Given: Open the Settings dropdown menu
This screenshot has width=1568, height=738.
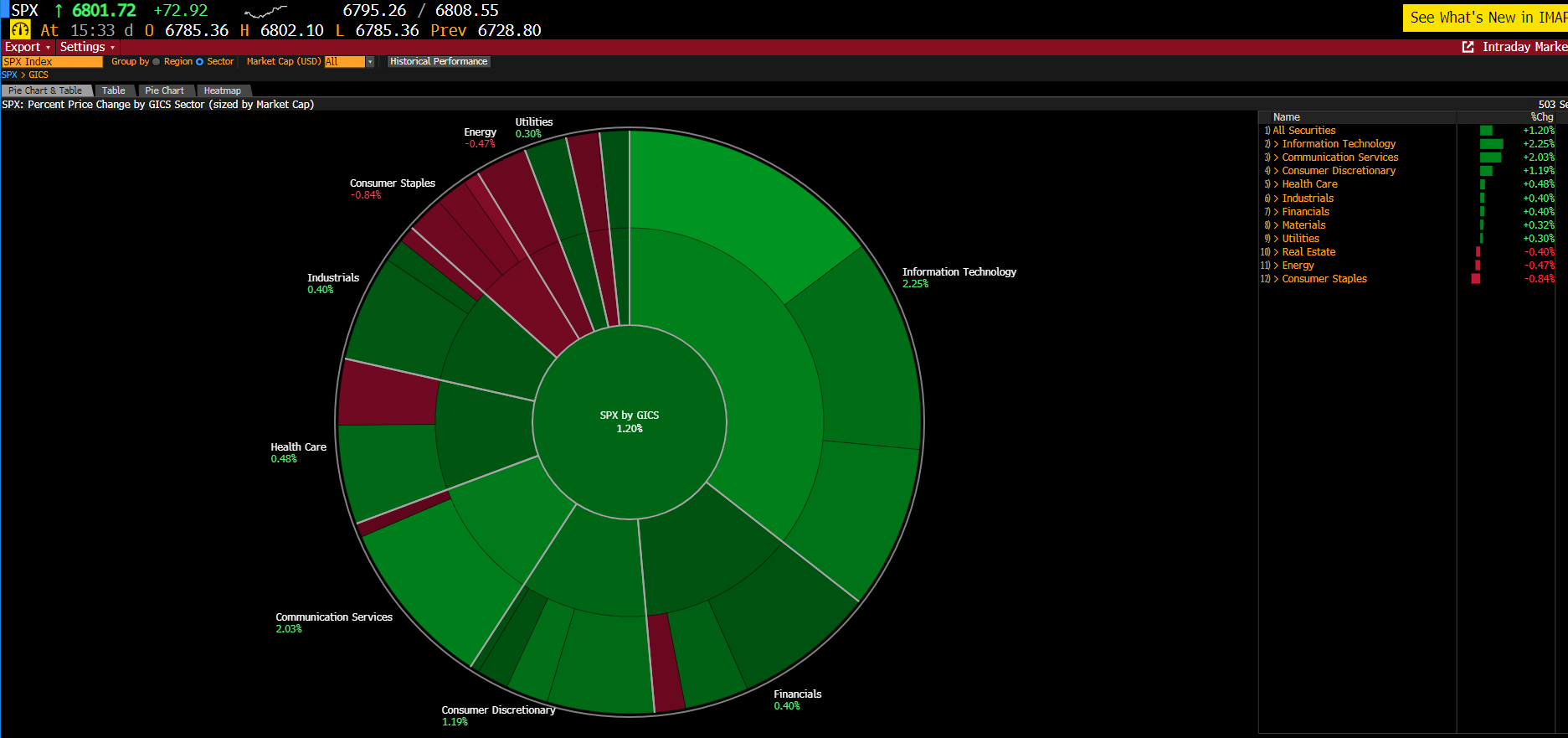Looking at the screenshot, I should tap(87, 47).
